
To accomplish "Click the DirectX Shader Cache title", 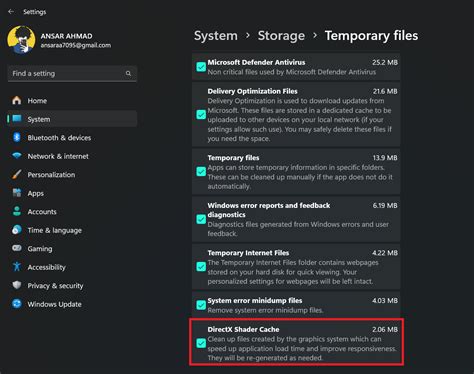I will pos(243,329).
